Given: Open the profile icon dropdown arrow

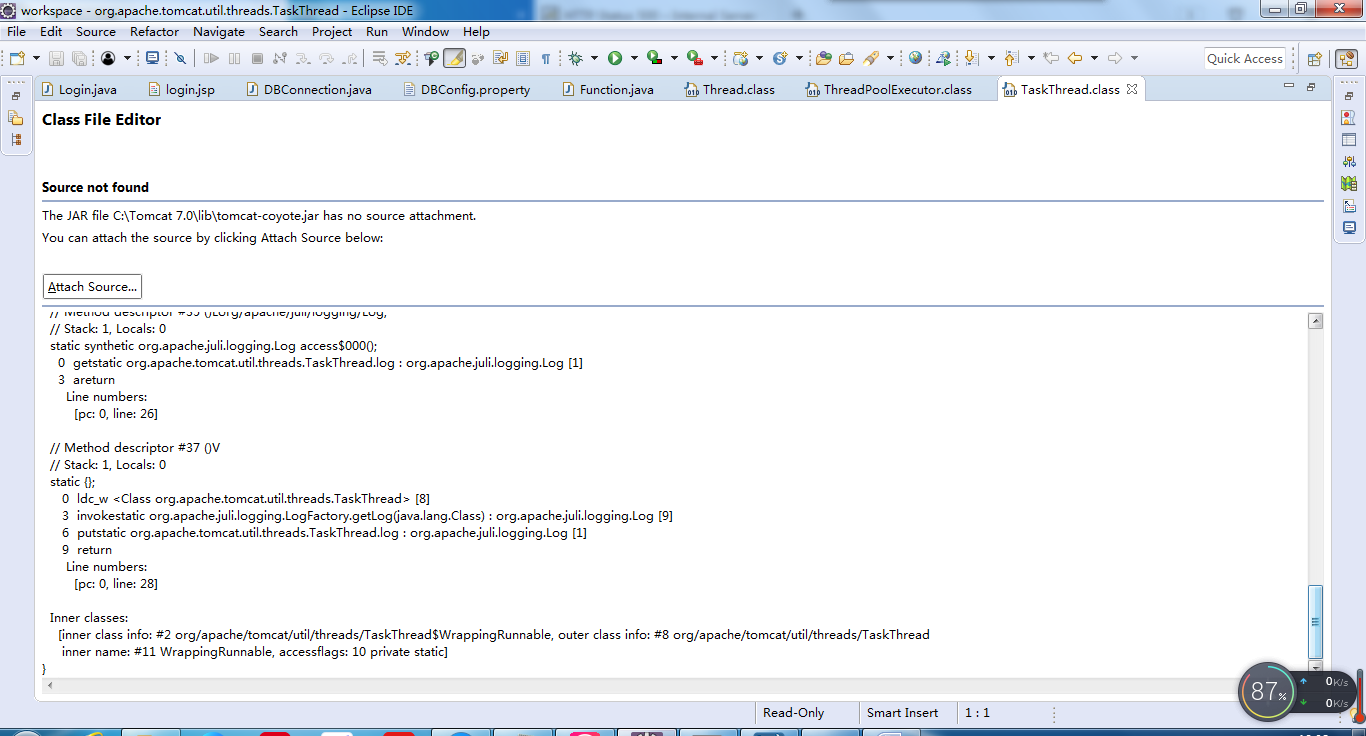Looking at the screenshot, I should (x=127, y=58).
